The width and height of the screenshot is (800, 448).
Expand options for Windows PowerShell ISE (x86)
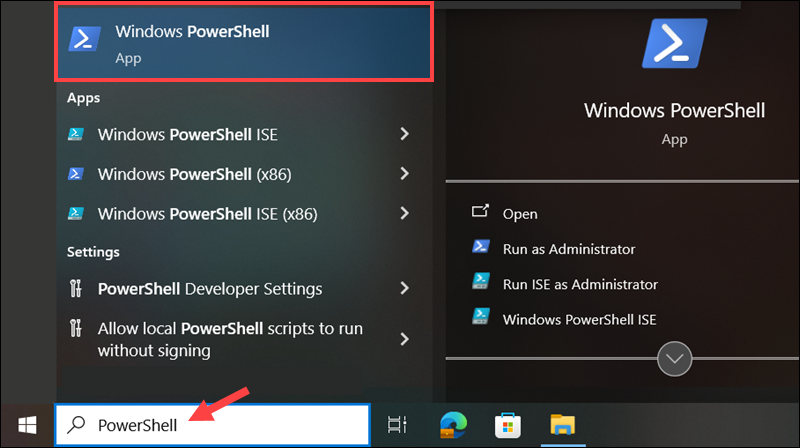click(x=405, y=213)
